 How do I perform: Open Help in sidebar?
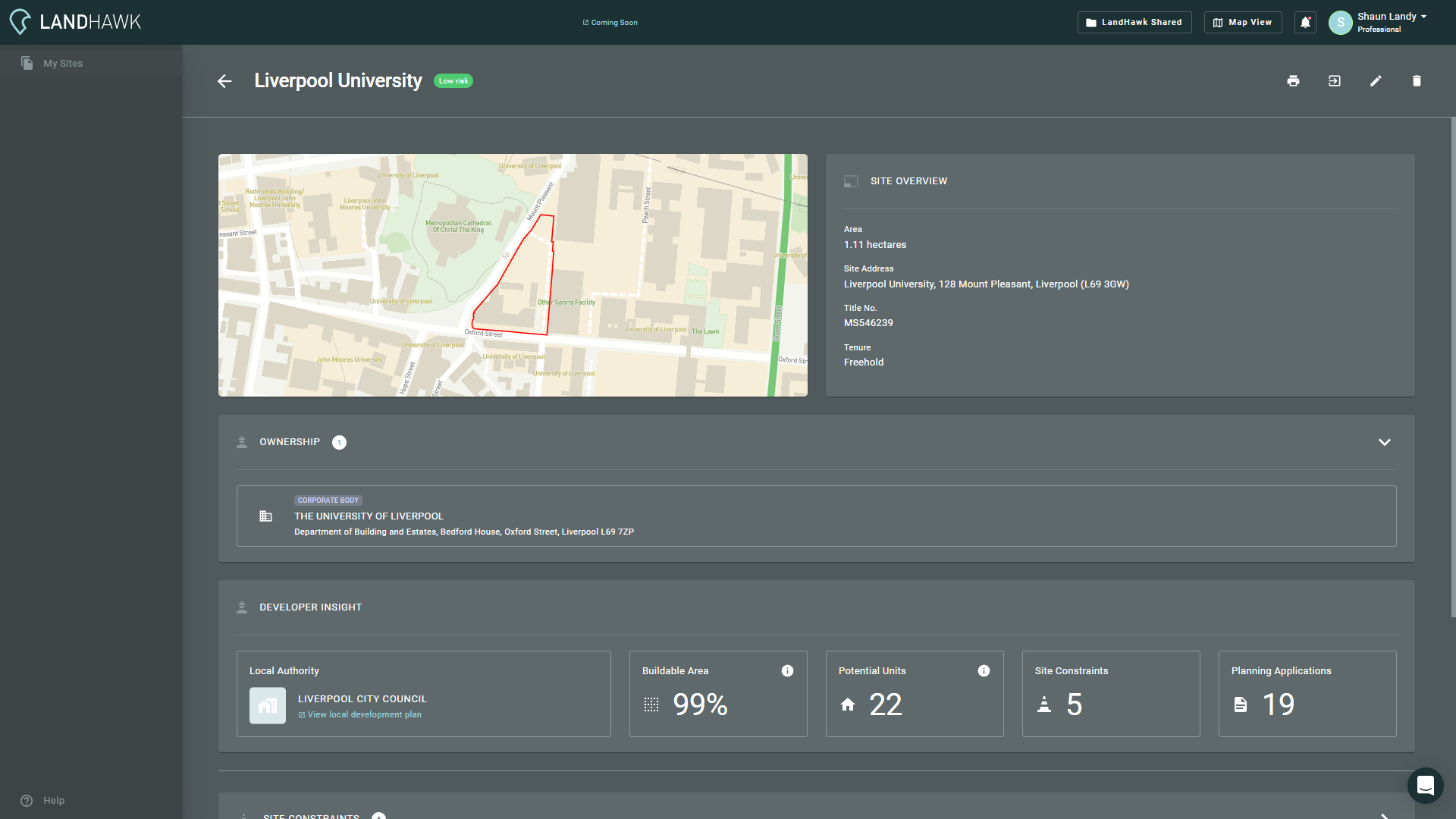(x=43, y=801)
